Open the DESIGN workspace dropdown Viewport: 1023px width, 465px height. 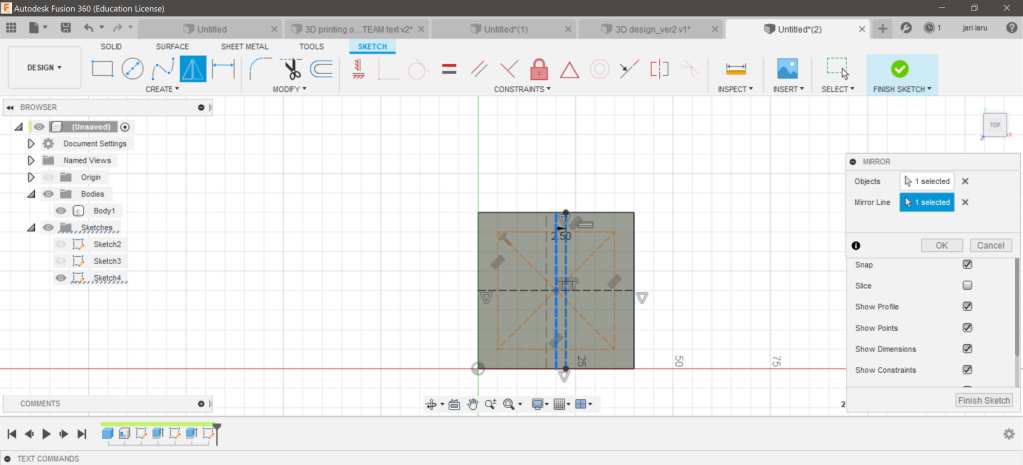click(44, 68)
